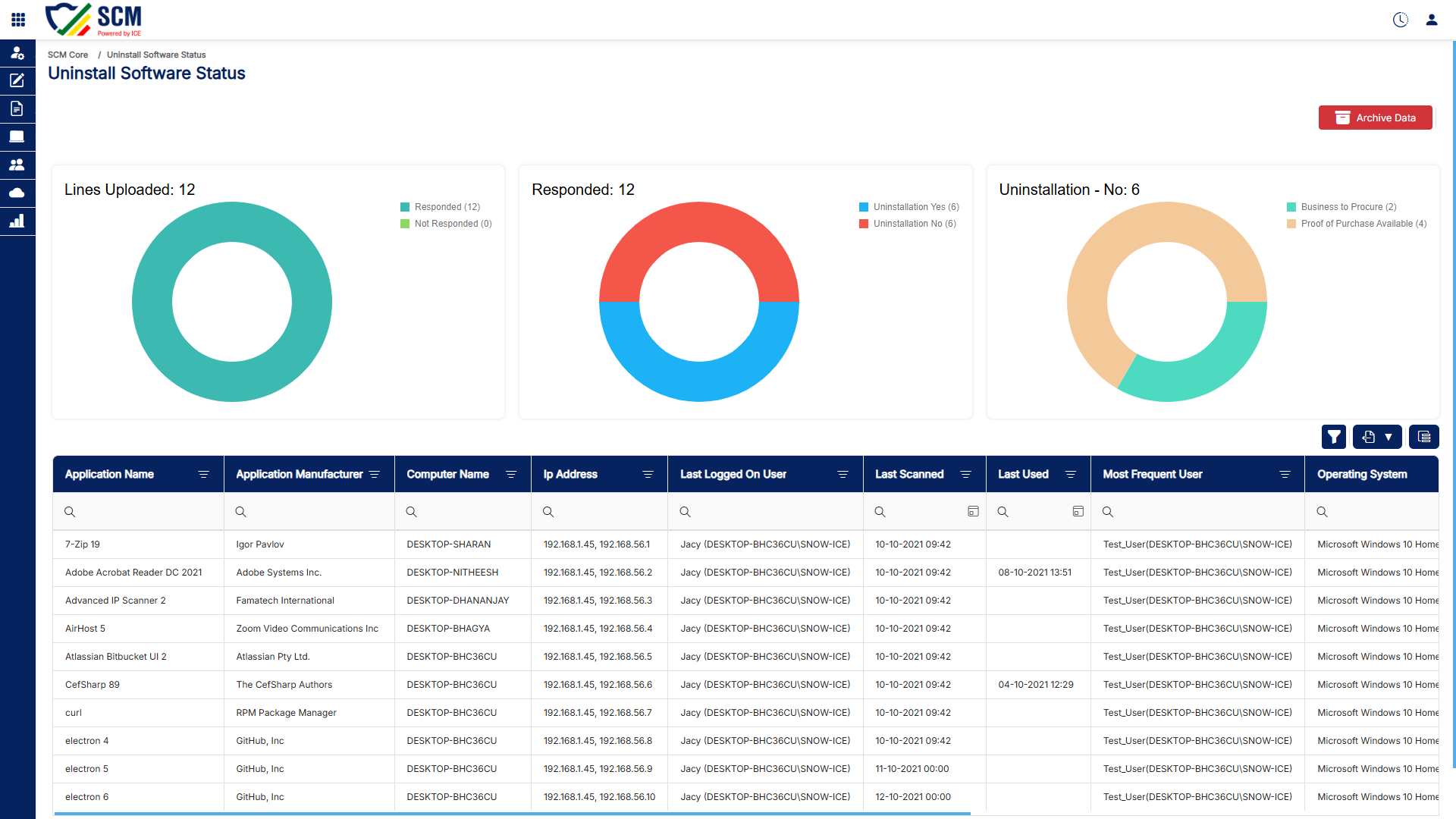Open the bar chart reports sidebar icon
Image resolution: width=1456 pixels, height=819 pixels.
[x=17, y=221]
